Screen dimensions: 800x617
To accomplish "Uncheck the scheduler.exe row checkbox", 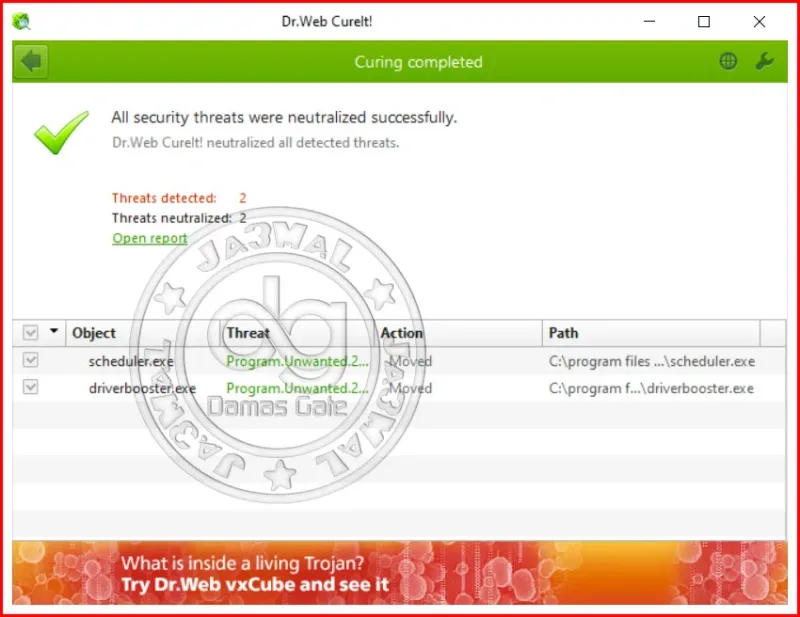I will (31, 360).
